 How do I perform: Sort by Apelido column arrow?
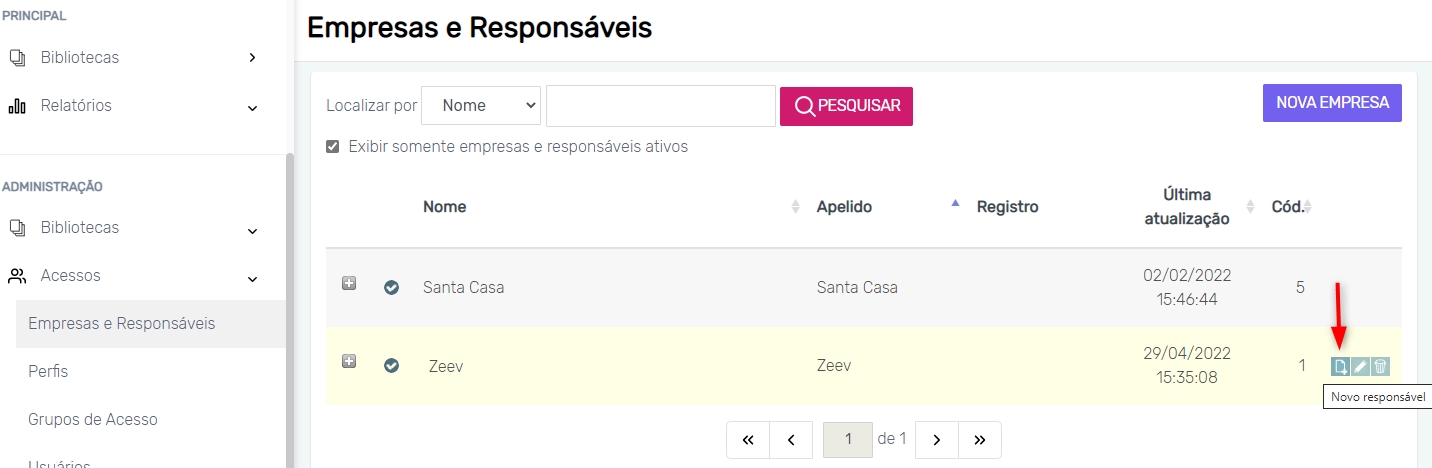(x=955, y=204)
